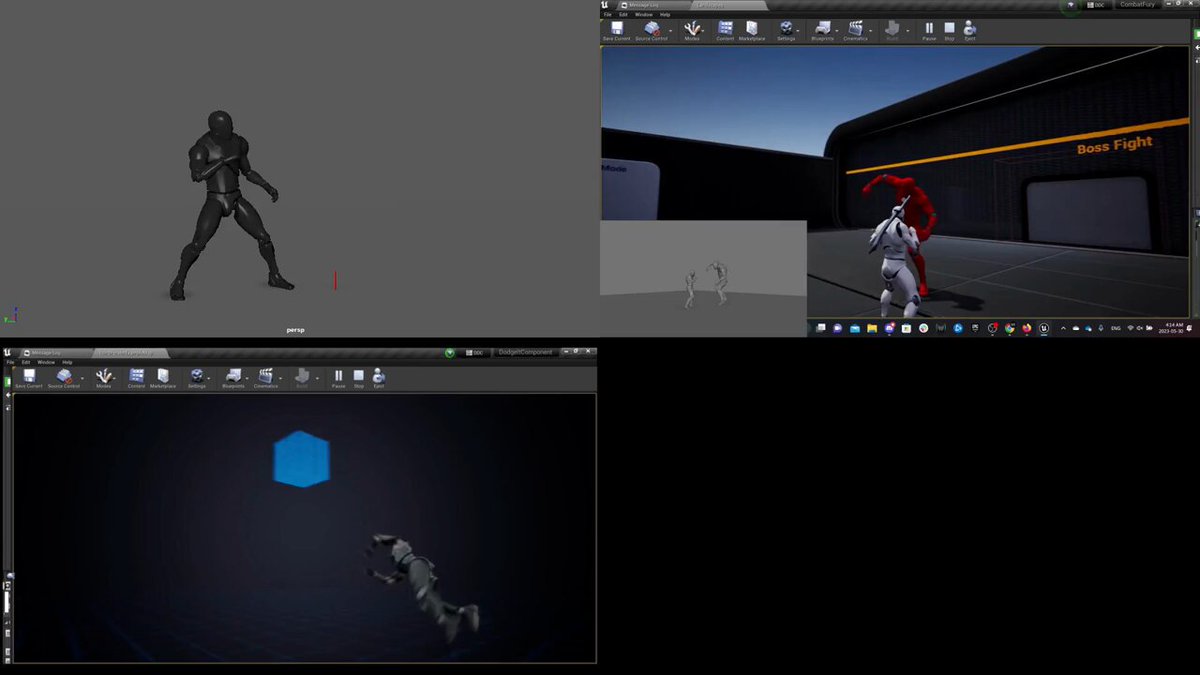Click the Chrome icon in the Windows taskbar
This screenshot has height=675, width=1200.
tap(1009, 328)
